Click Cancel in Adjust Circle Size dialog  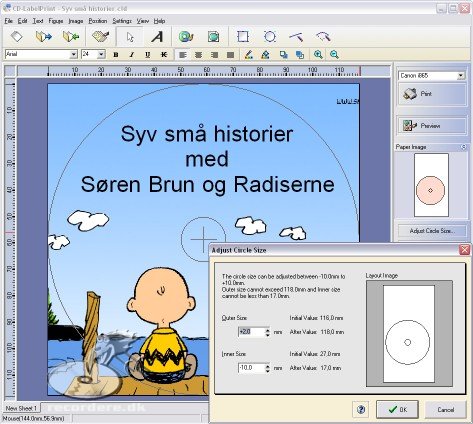446,409
